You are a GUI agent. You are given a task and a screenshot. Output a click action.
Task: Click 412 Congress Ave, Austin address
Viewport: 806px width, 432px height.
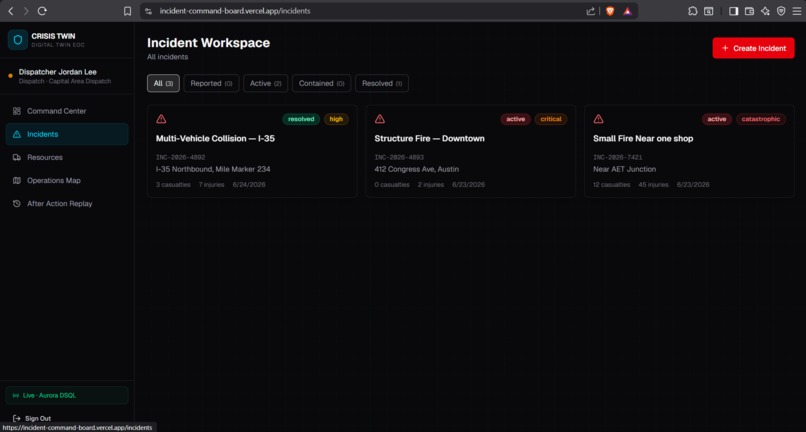click(416, 169)
